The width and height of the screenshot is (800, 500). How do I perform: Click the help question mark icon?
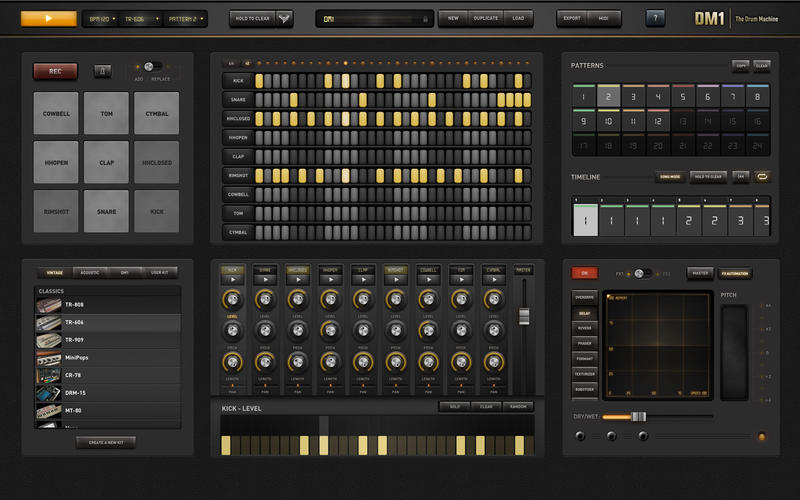655,18
